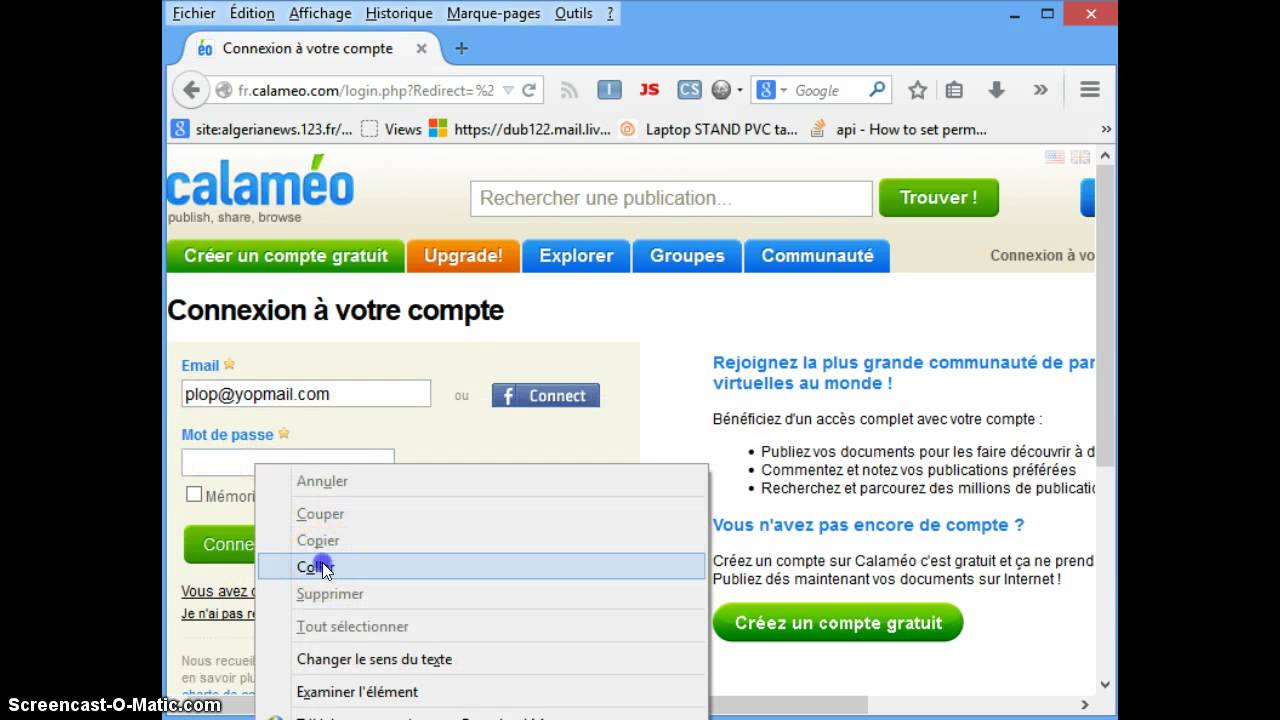Open the 'site:algeriannews.123.fr' bookmark
1280x720 pixels.
coord(263,129)
